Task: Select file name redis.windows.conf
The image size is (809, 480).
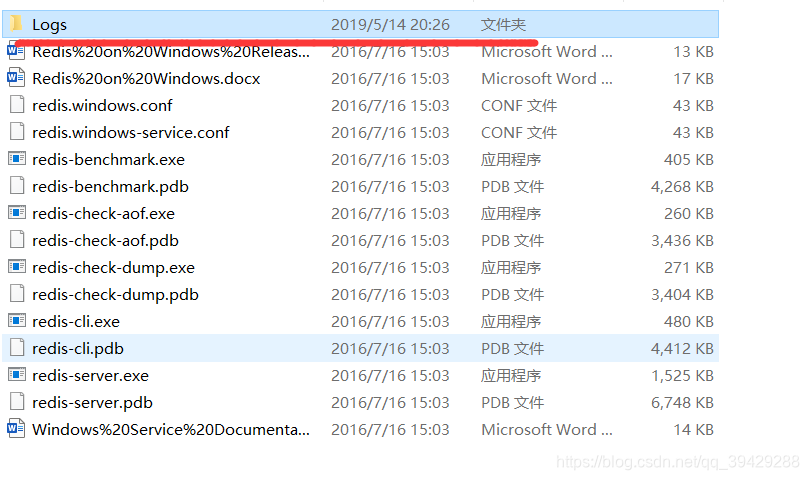Action: coord(102,105)
